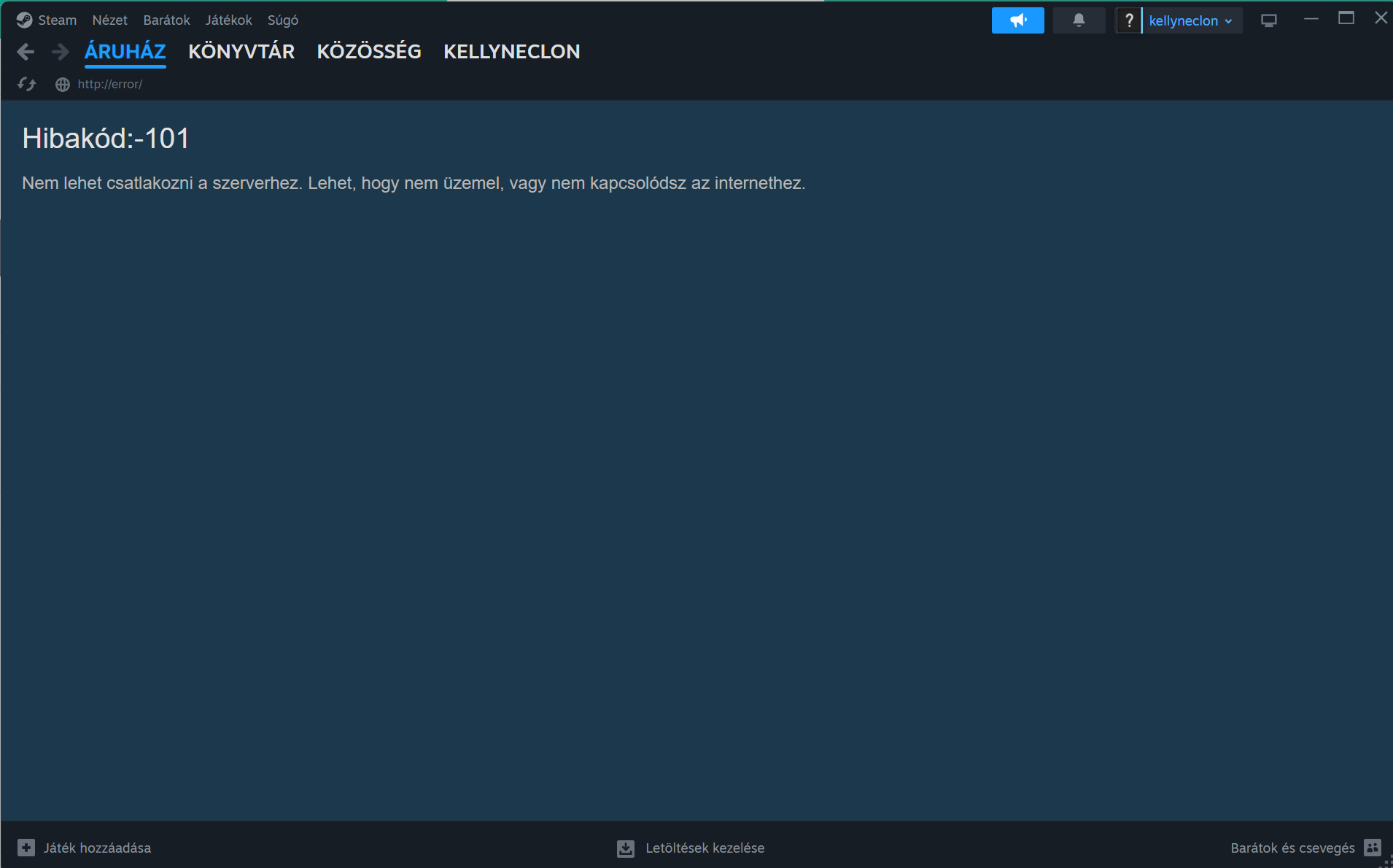Open notifications via the bell icon
This screenshot has height=868, width=1393.
click(x=1079, y=20)
